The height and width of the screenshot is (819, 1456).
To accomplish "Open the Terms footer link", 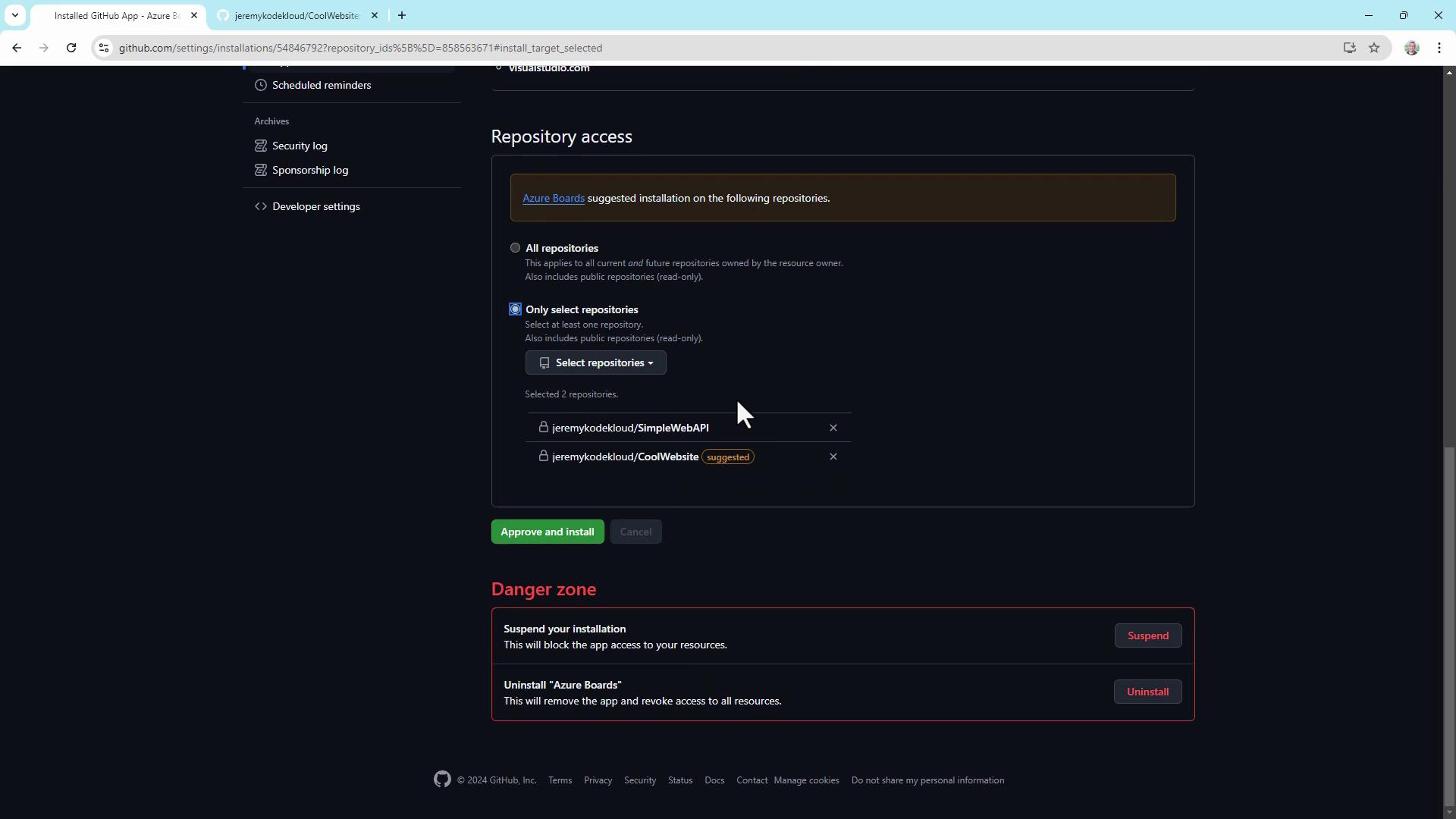I will tap(560, 780).
